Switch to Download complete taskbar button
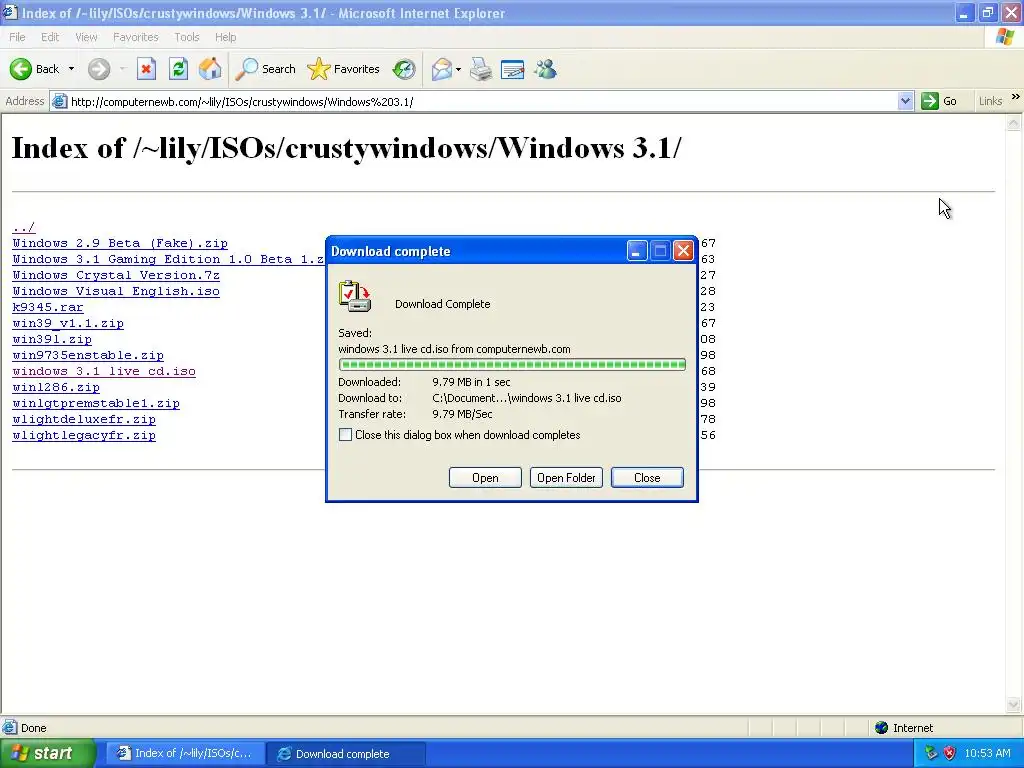1024x768 pixels. point(347,753)
